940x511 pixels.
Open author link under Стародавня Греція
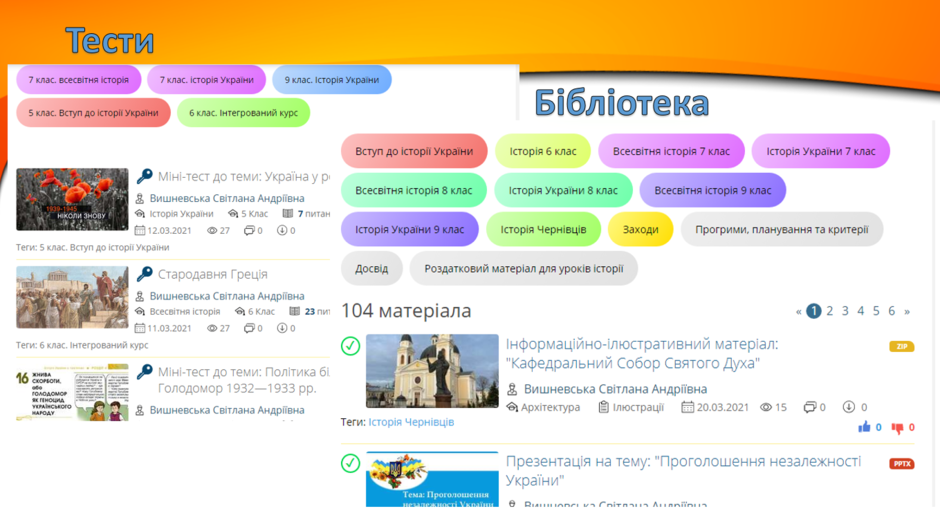227,296
